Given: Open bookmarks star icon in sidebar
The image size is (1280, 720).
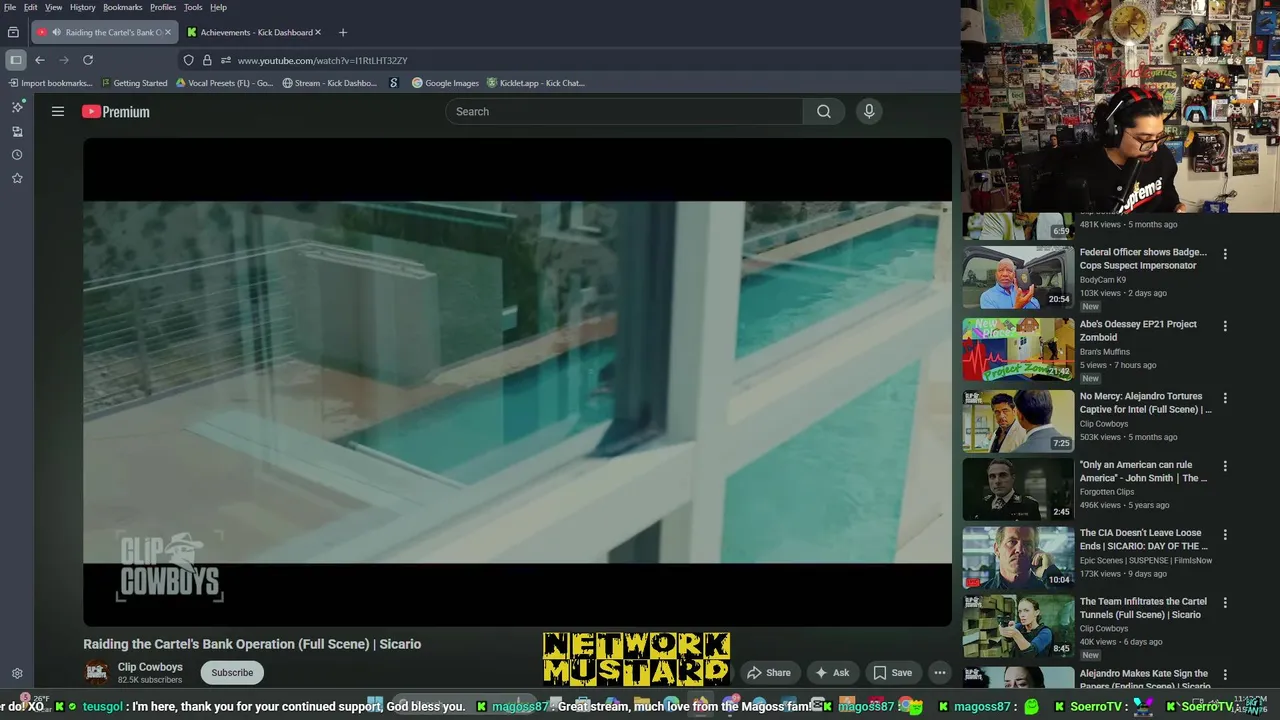Looking at the screenshot, I should (x=17, y=178).
